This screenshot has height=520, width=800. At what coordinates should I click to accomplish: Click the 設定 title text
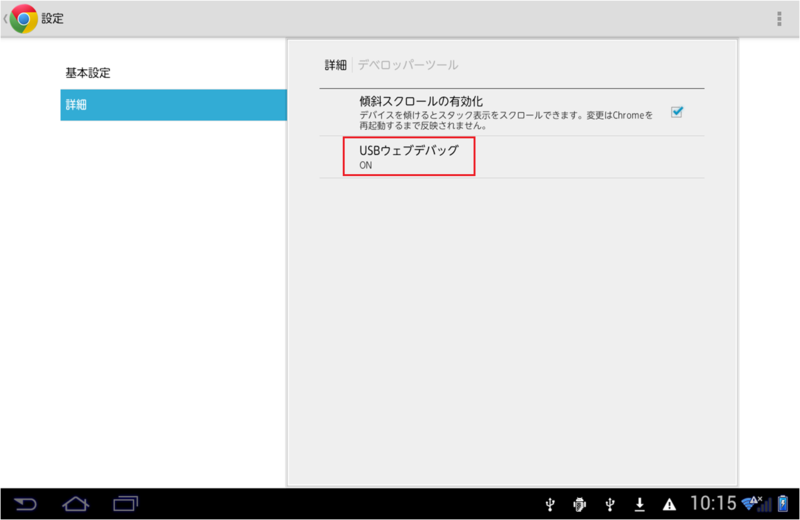[52, 19]
